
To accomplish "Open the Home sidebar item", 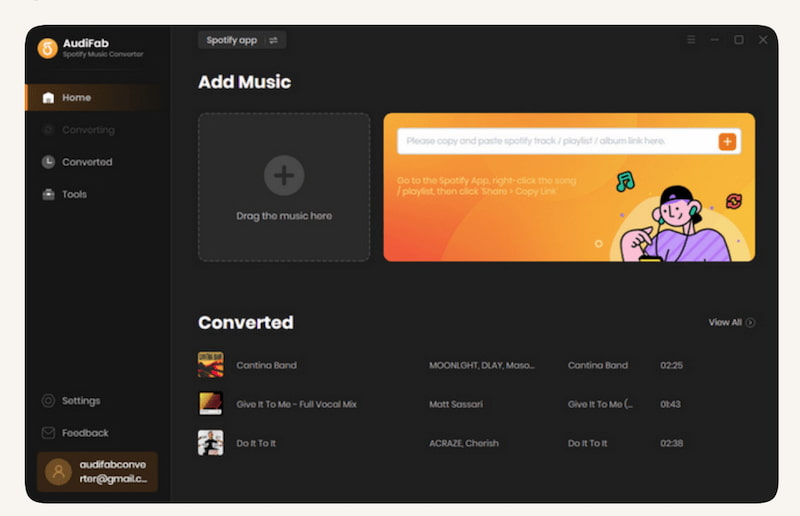I will click(x=95, y=97).
